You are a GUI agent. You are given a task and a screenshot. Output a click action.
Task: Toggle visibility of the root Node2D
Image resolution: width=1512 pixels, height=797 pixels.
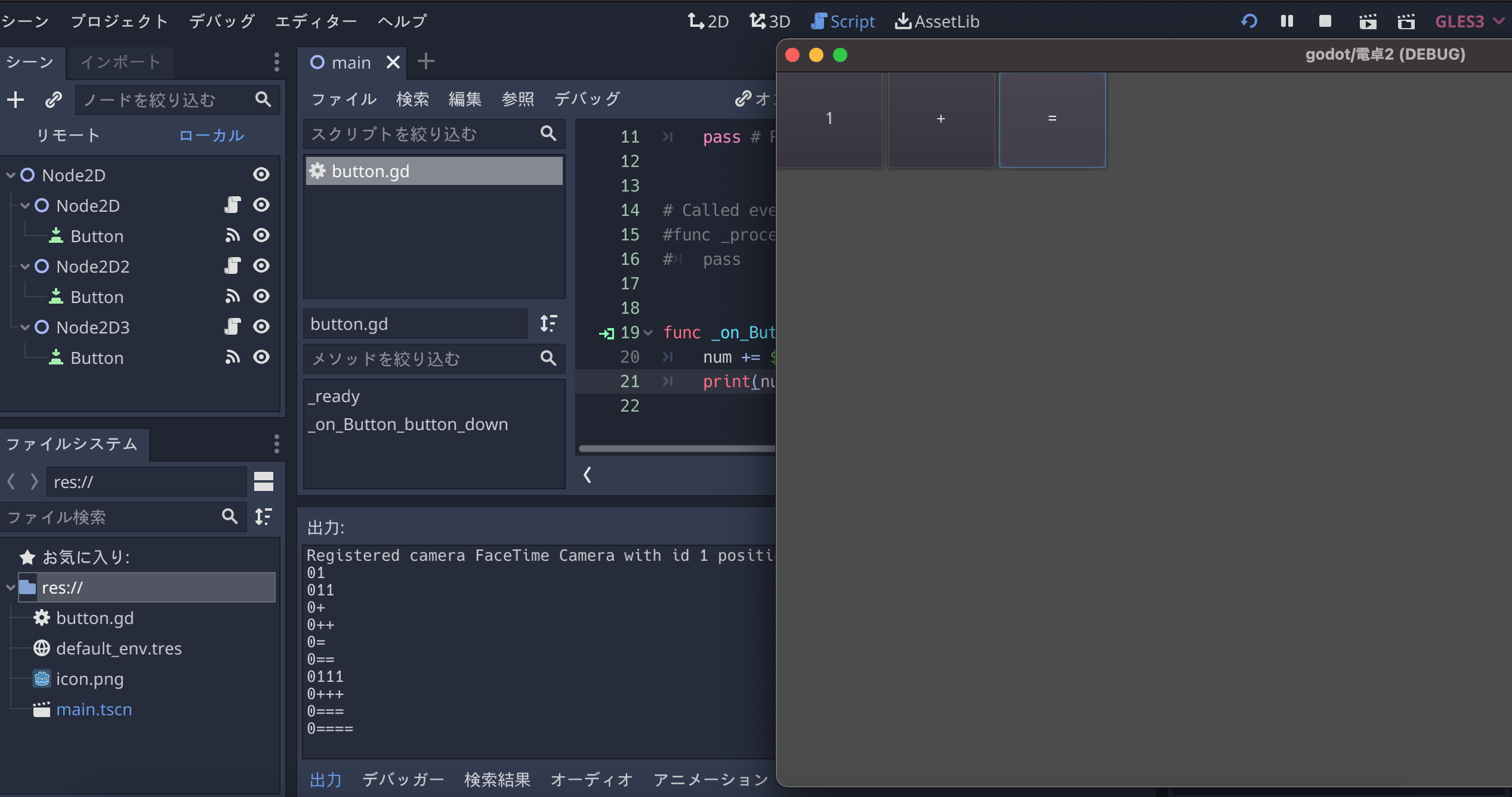click(261, 174)
